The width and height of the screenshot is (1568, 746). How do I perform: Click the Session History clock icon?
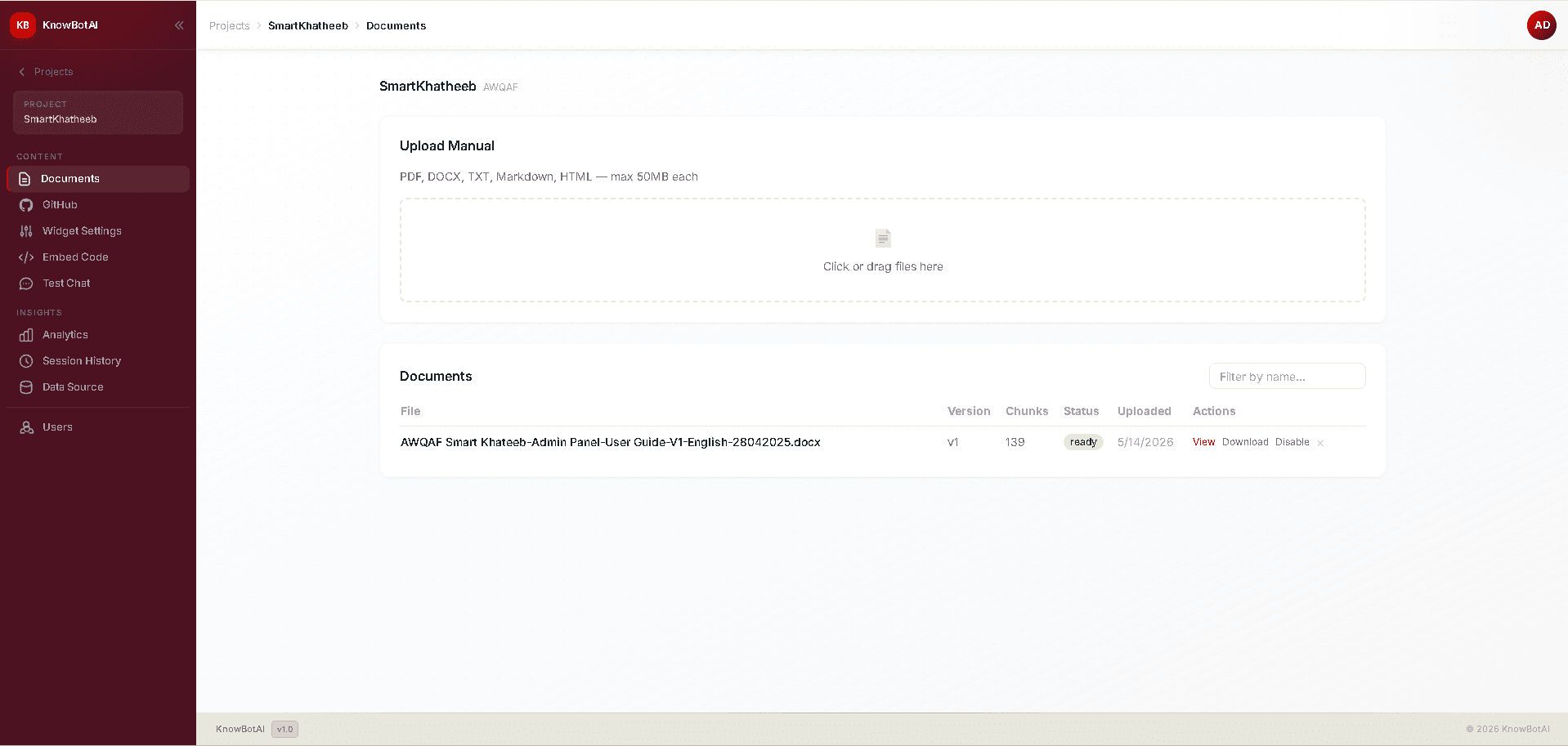click(26, 361)
